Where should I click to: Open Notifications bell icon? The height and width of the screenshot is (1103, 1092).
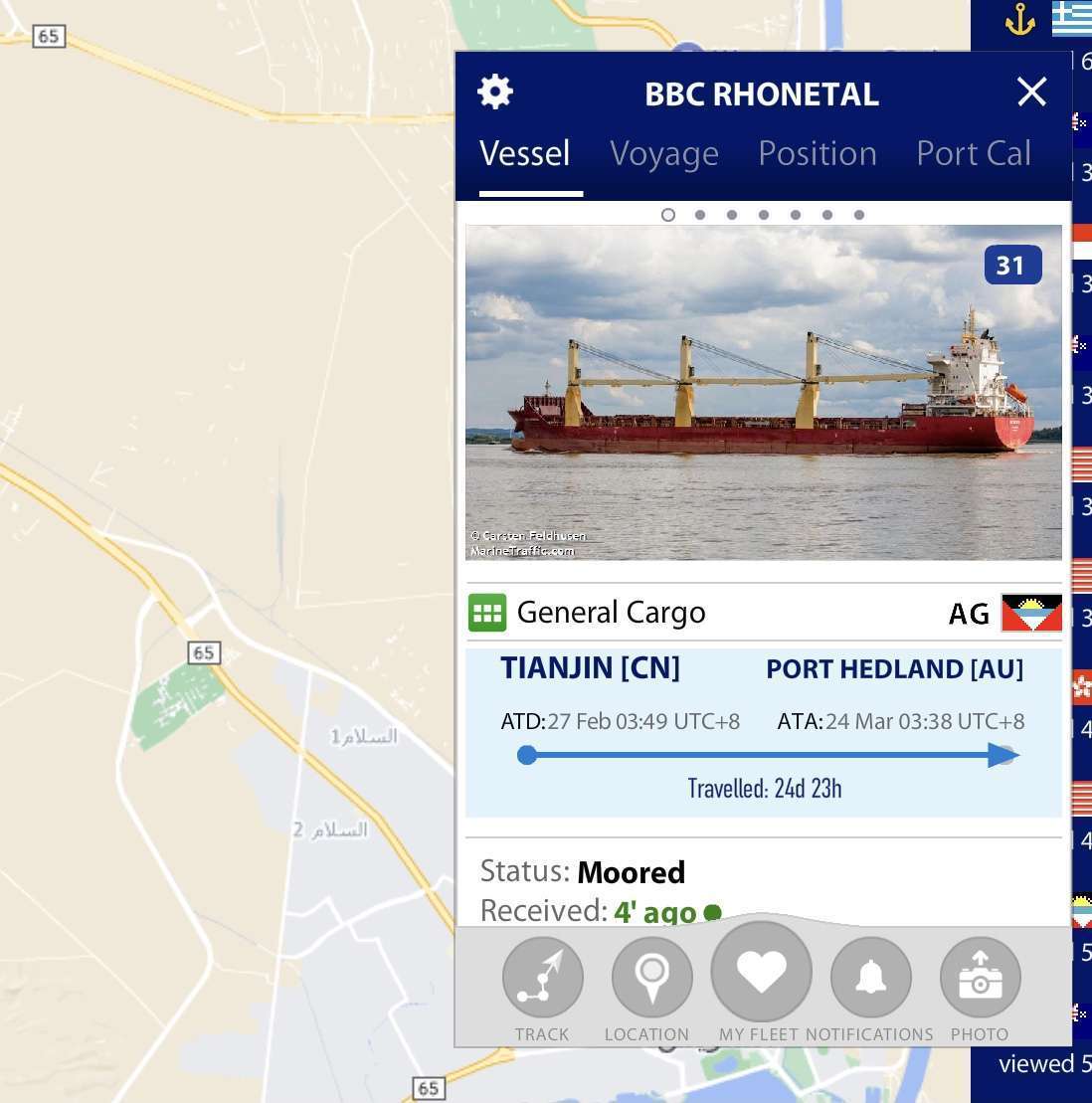pyautogui.click(x=871, y=977)
